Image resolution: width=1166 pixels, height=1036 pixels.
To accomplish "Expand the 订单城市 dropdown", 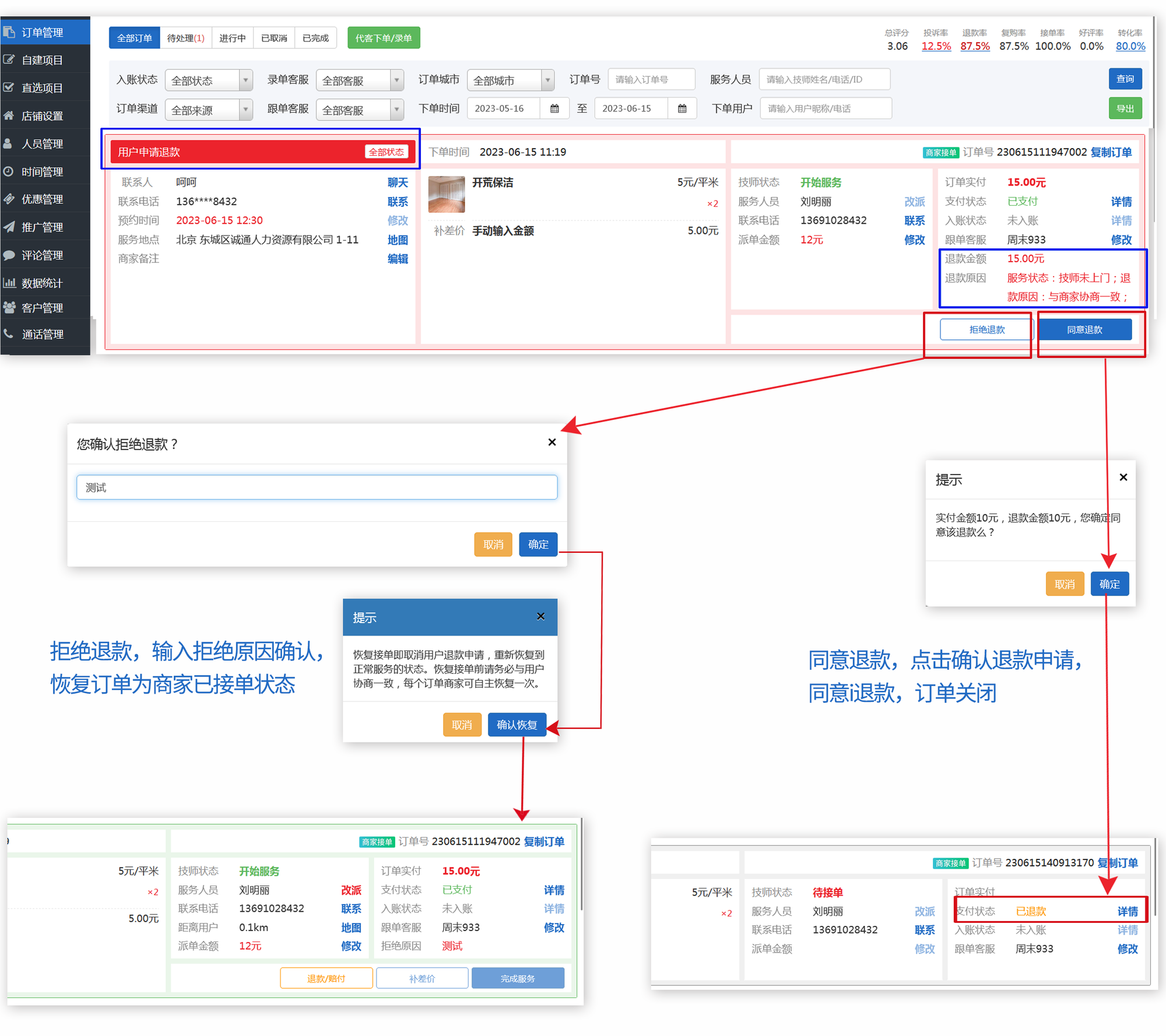I will pos(510,80).
